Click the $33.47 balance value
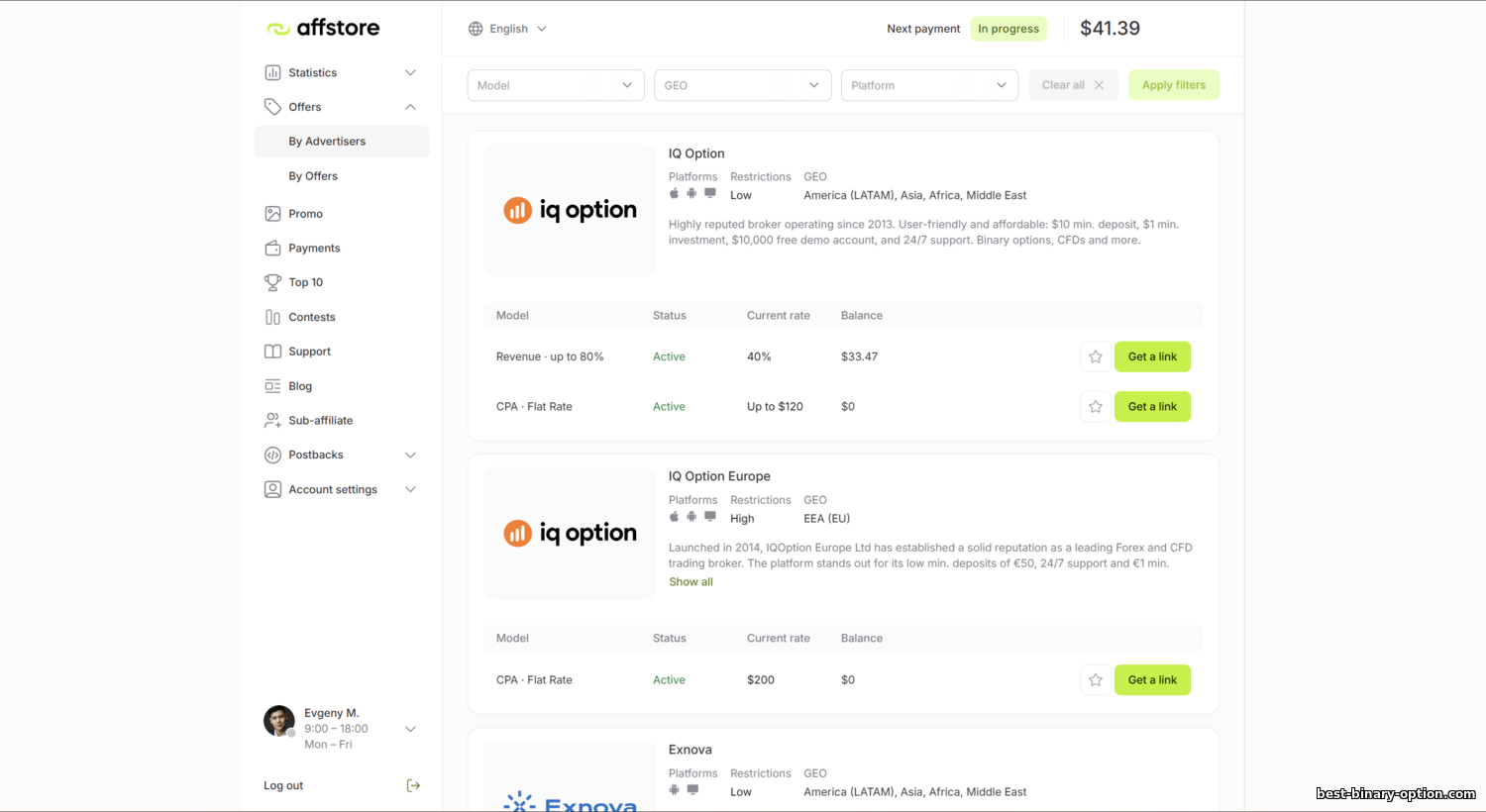The image size is (1486, 812). (859, 356)
